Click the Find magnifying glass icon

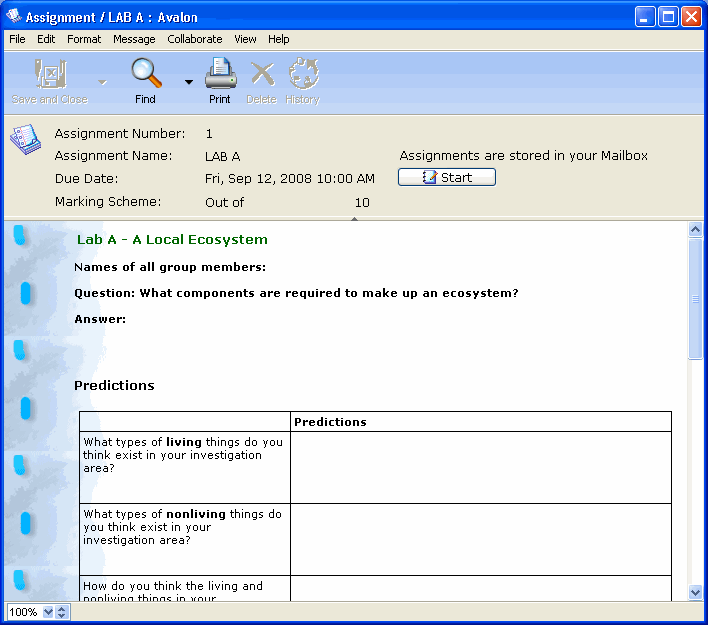coord(146,74)
